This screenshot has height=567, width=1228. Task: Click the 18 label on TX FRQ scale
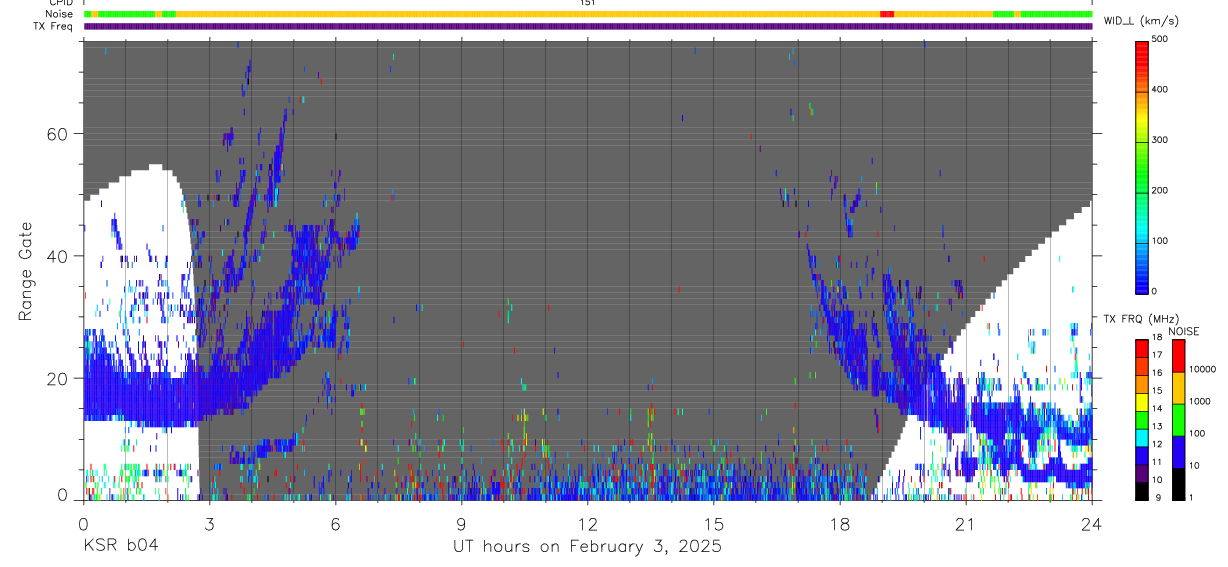pos(1158,339)
